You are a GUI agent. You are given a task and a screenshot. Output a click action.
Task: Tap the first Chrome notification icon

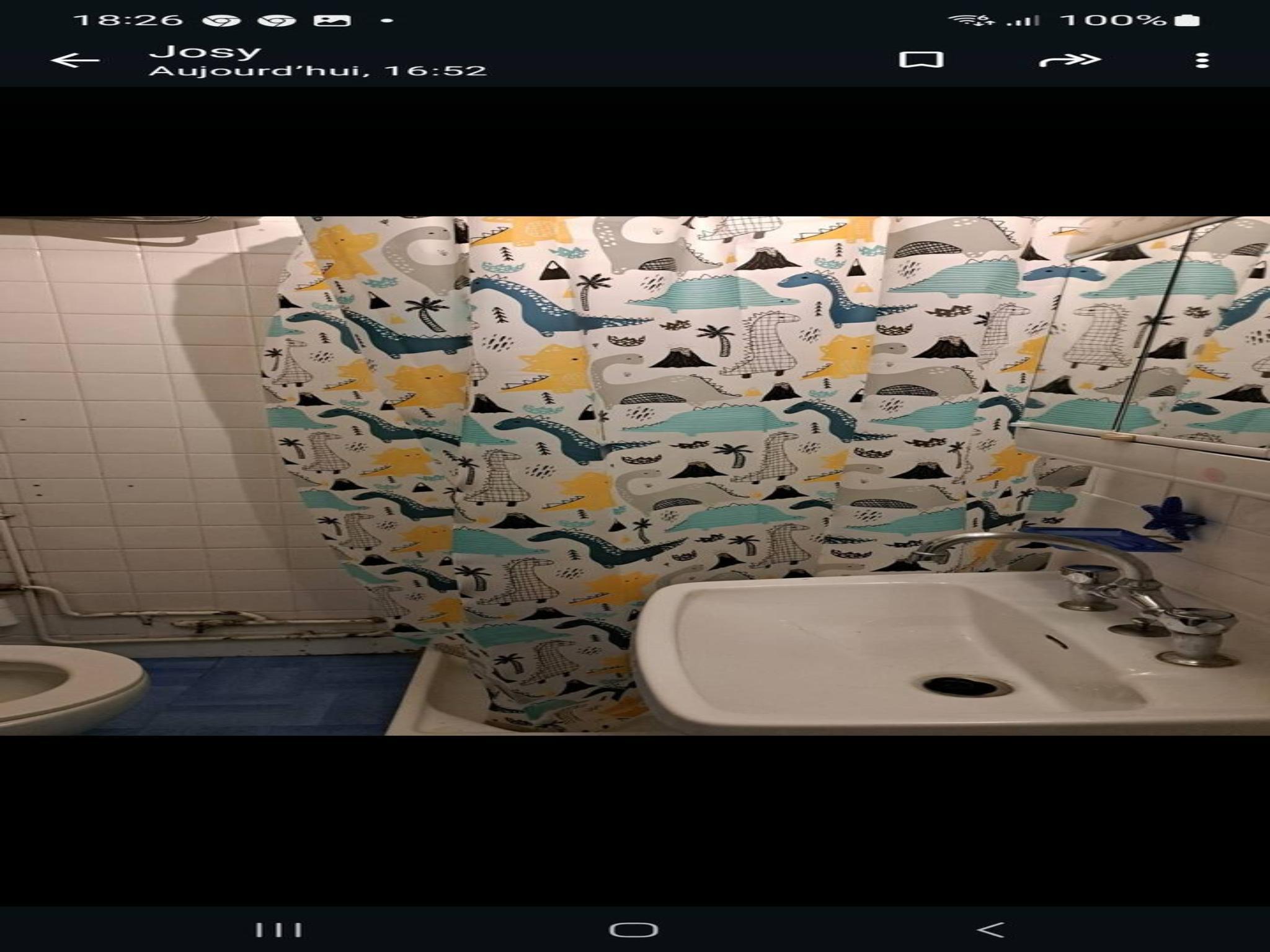(221, 20)
